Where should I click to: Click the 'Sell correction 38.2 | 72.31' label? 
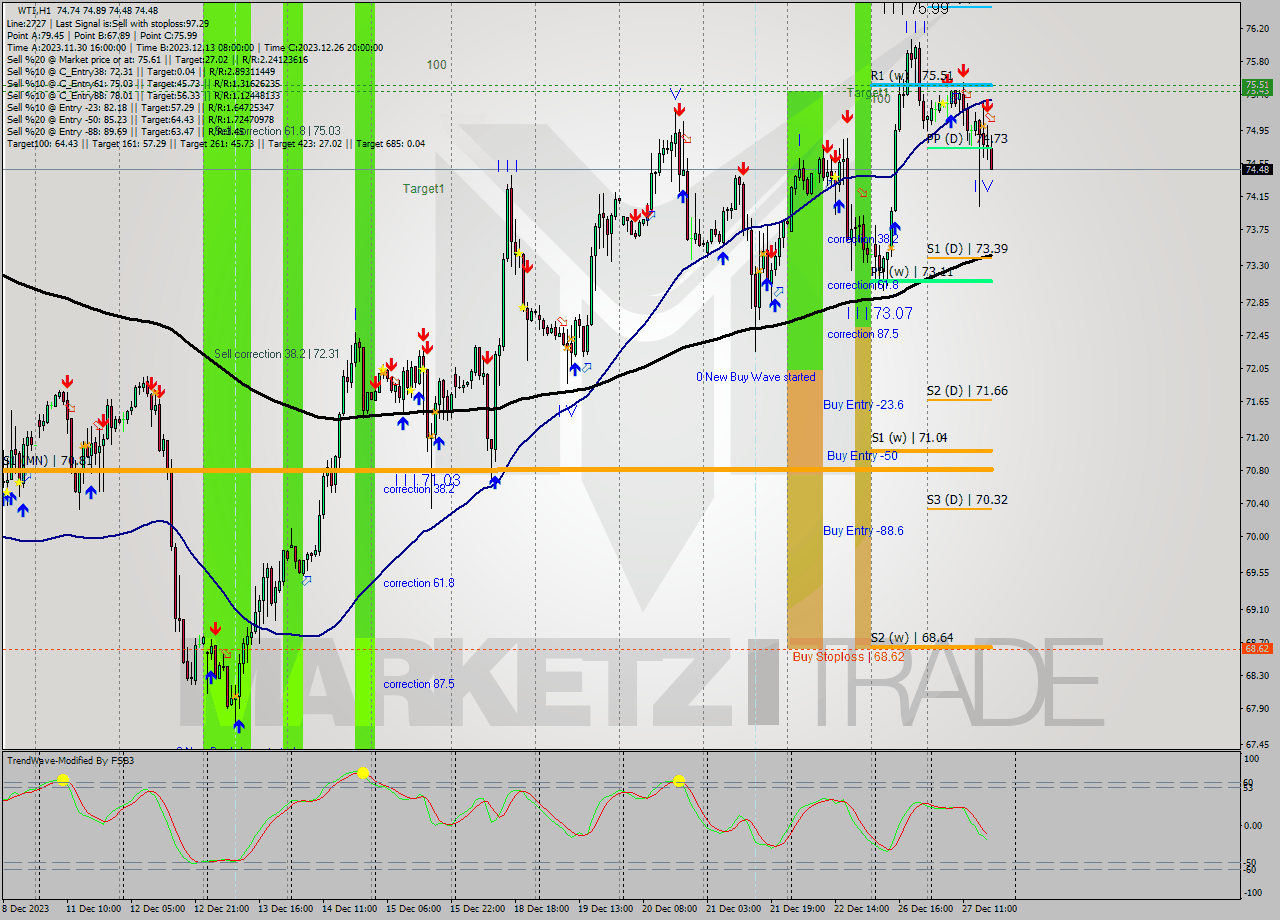[277, 354]
